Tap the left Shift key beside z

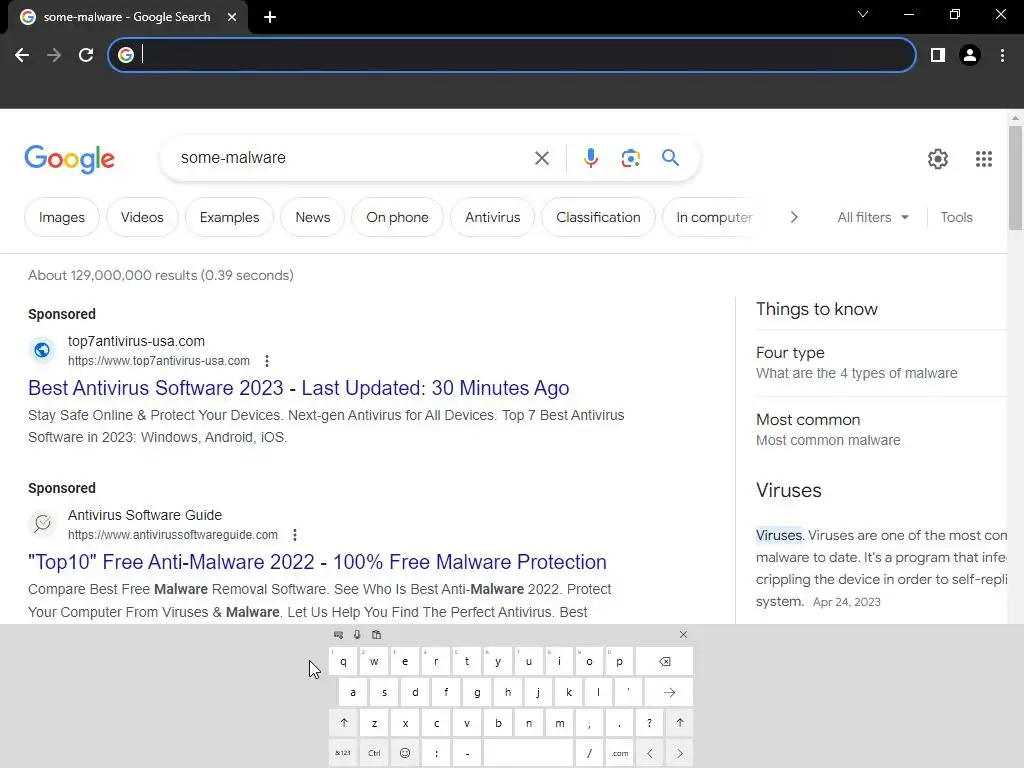click(x=344, y=723)
